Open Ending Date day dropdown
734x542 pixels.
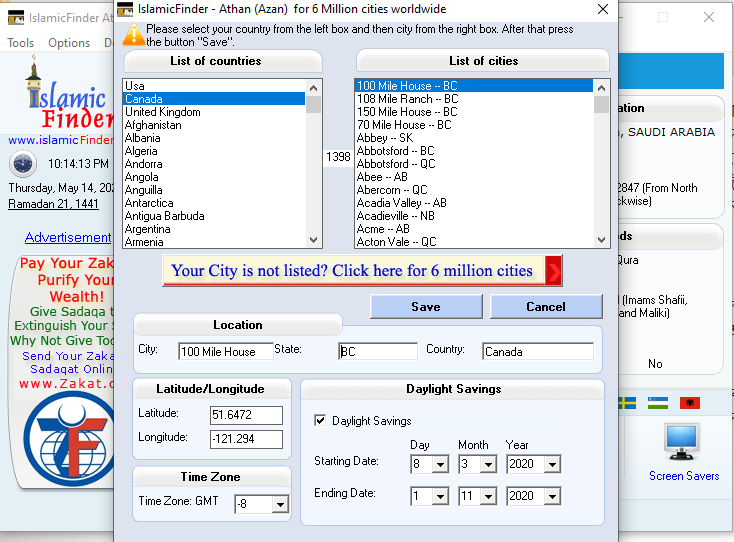click(440, 496)
